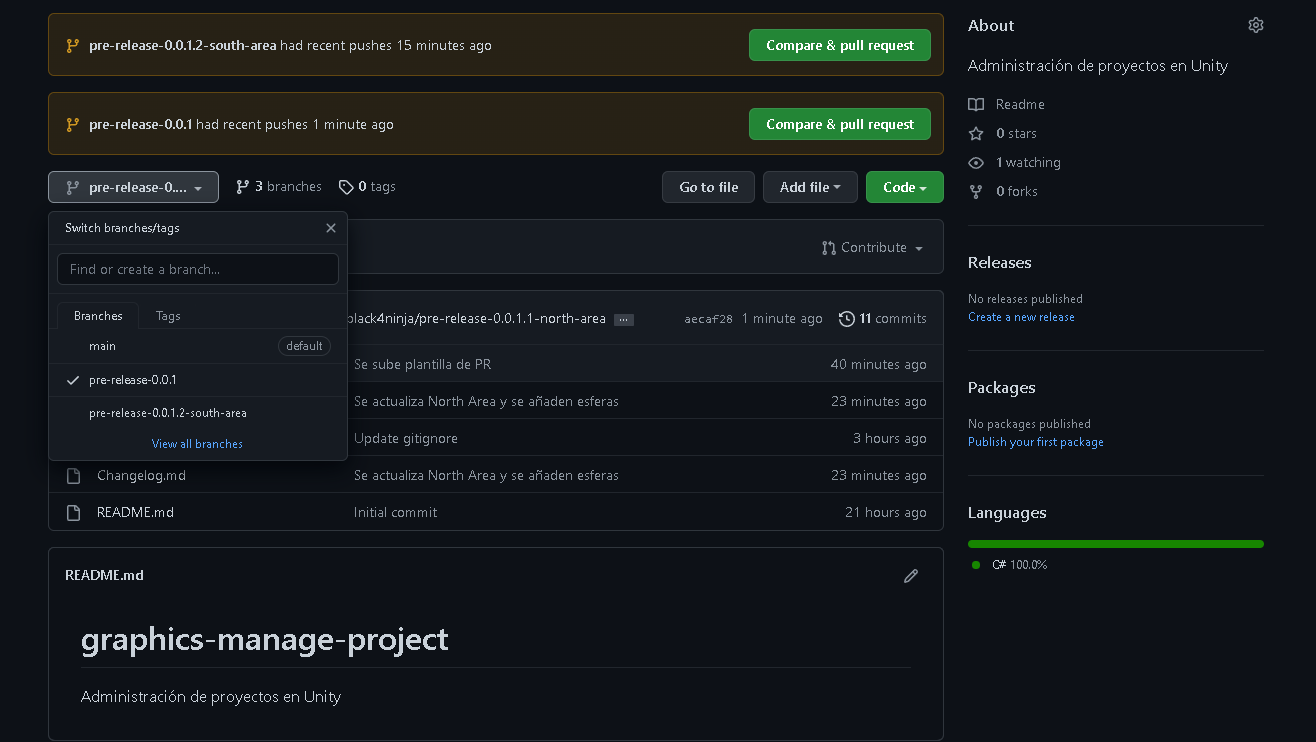Click the pencil icon to edit README
The width and height of the screenshot is (1316, 742).
[x=910, y=576]
